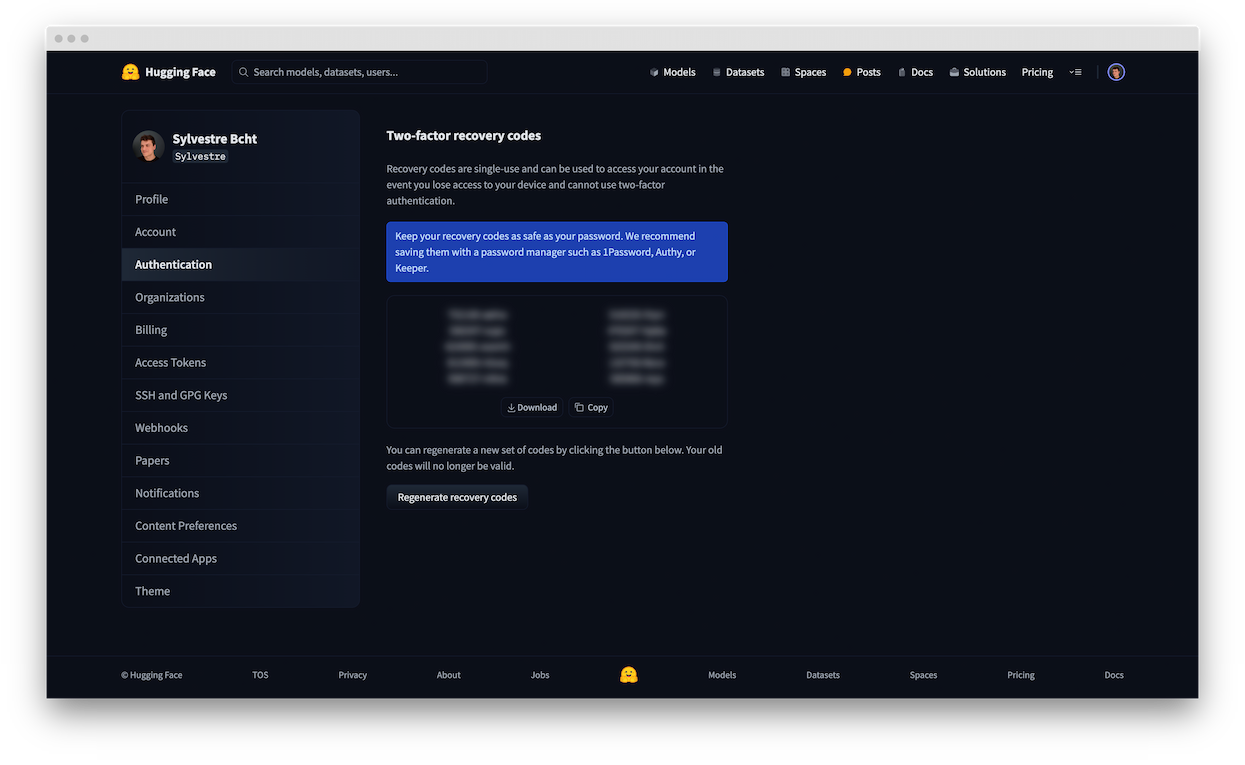Image resolution: width=1245 pixels, height=765 pixels.
Task: Go to Pricing in top navigation
Action: click(1037, 72)
